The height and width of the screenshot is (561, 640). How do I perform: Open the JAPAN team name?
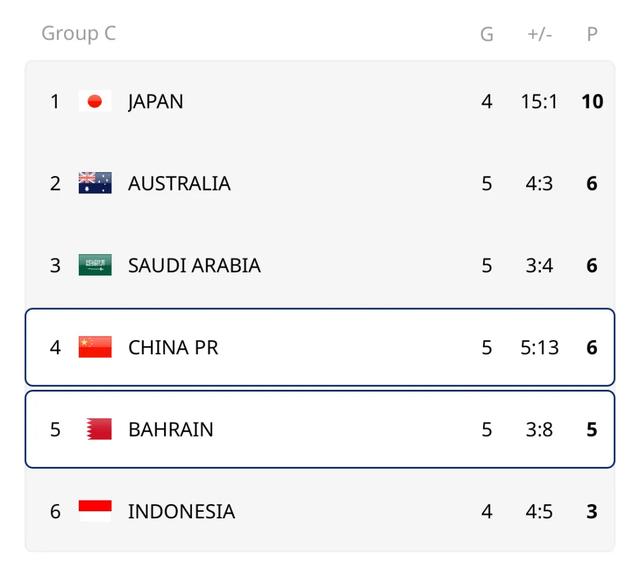[156, 101]
